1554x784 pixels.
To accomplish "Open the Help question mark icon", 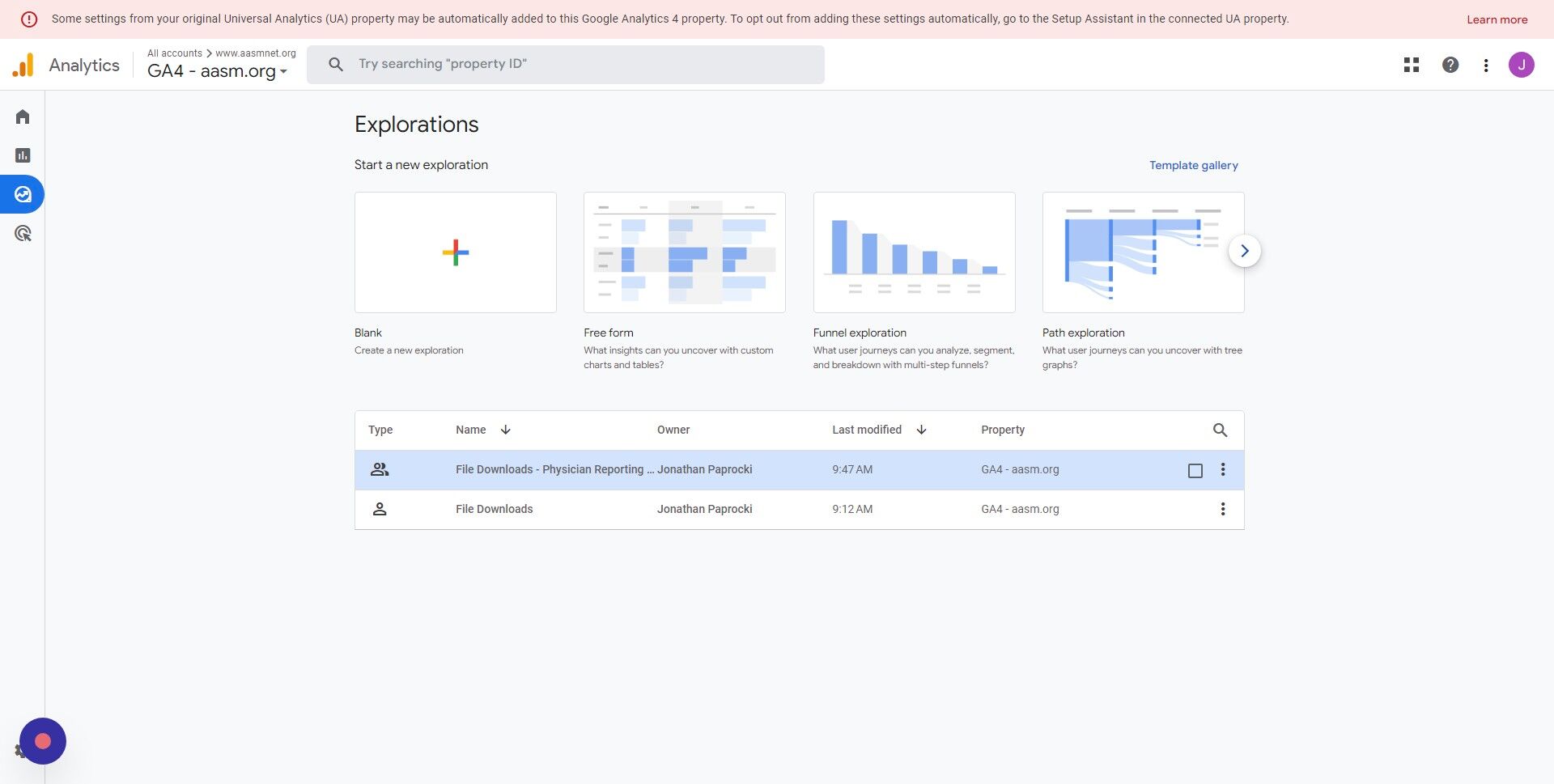I will (x=1450, y=65).
